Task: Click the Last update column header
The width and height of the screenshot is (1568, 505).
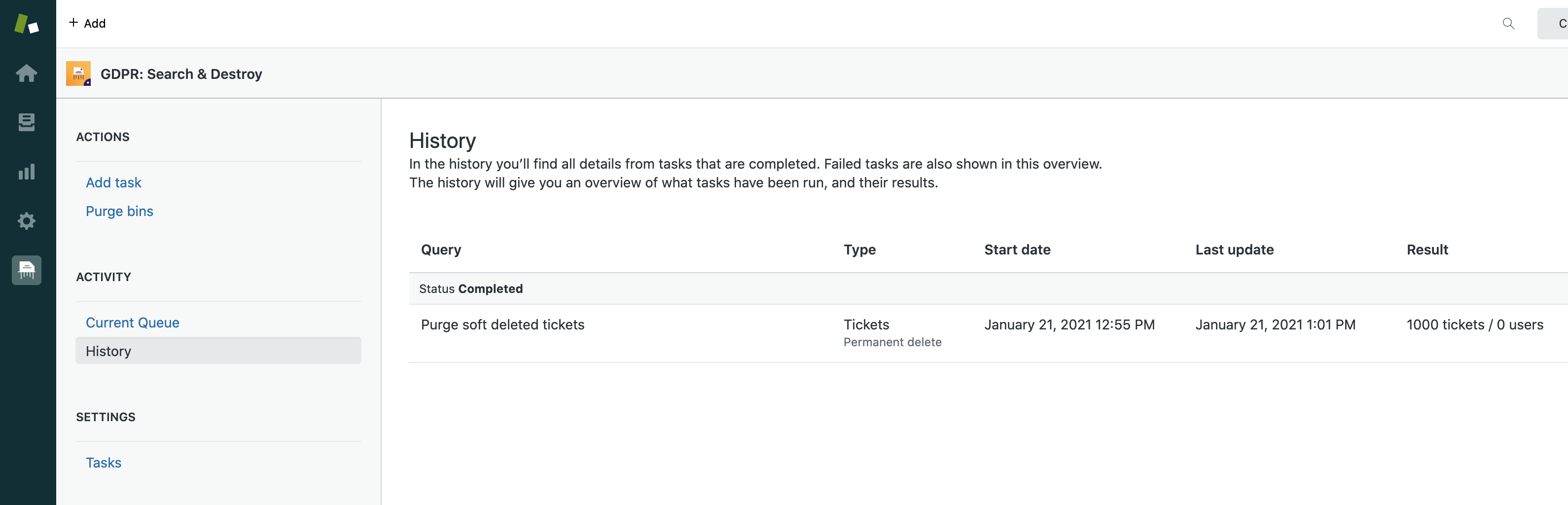Action: (x=1234, y=250)
